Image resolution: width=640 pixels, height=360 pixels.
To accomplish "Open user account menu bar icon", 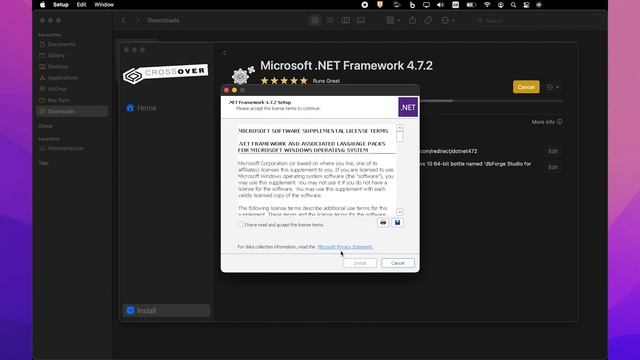I will point(500,5).
